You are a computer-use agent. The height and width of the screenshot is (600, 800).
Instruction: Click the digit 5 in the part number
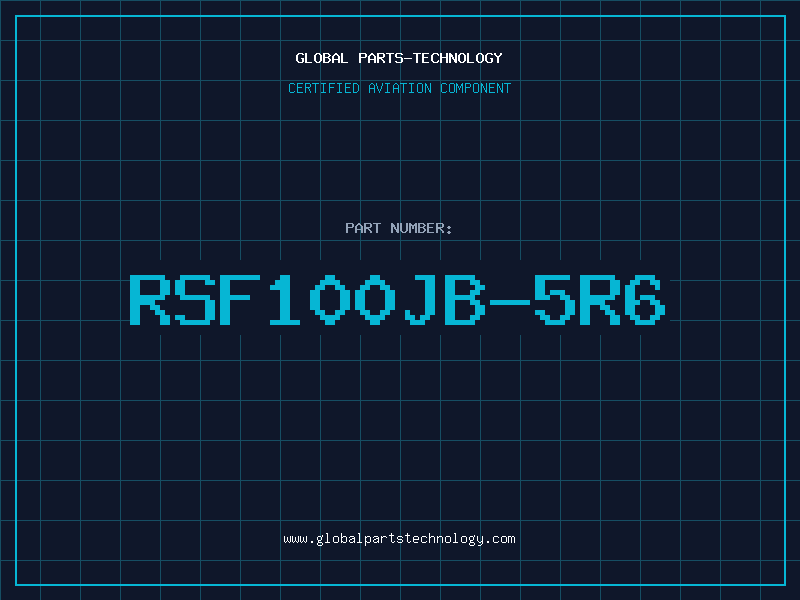pos(555,299)
